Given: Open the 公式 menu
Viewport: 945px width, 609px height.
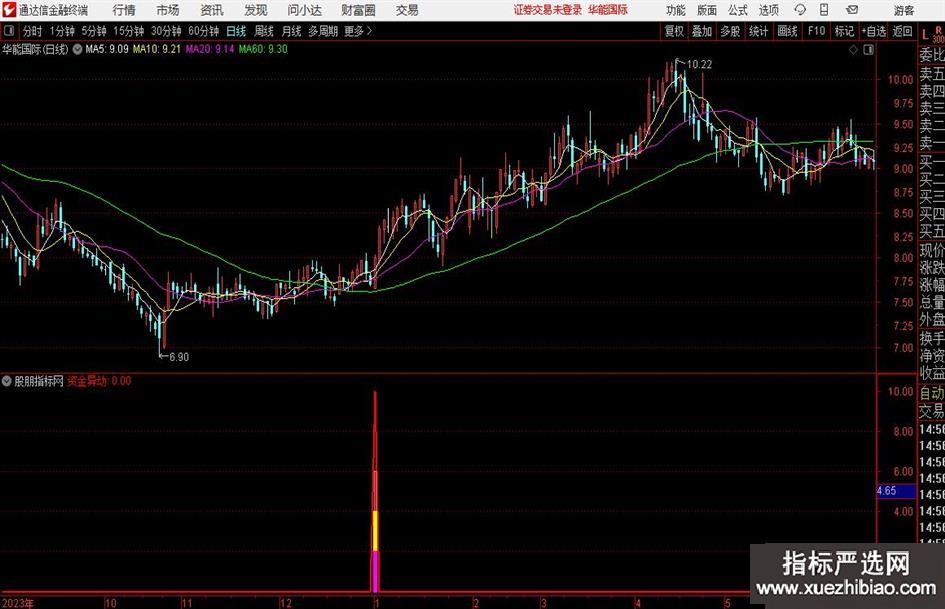Looking at the screenshot, I should tap(738, 10).
